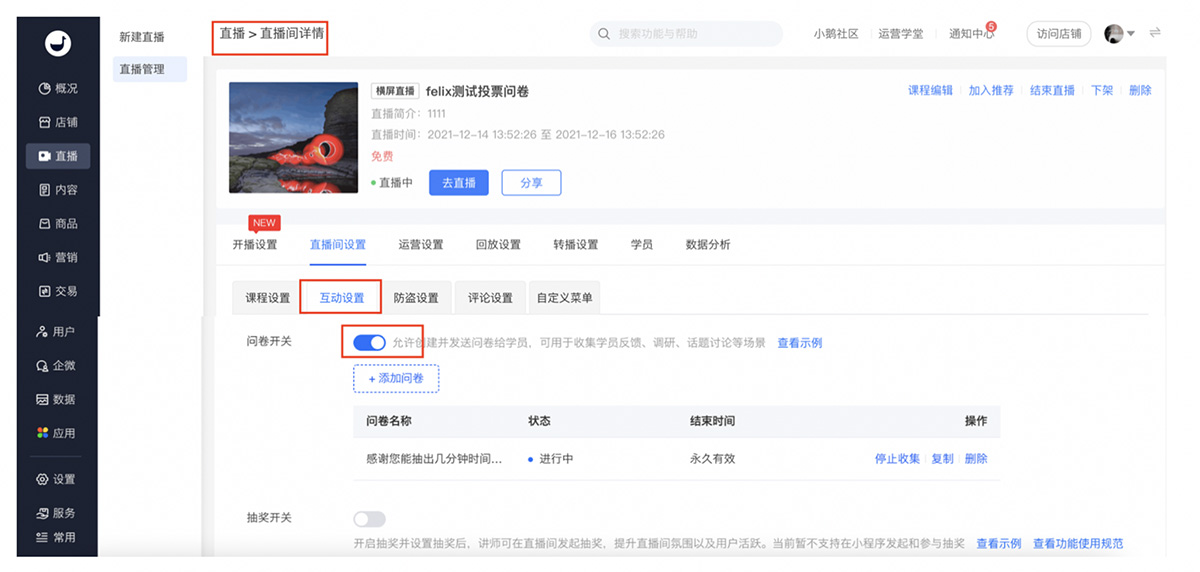Click the 通知中心 notification badge
The width and height of the screenshot is (1200, 572).
pyautogui.click(x=990, y=27)
